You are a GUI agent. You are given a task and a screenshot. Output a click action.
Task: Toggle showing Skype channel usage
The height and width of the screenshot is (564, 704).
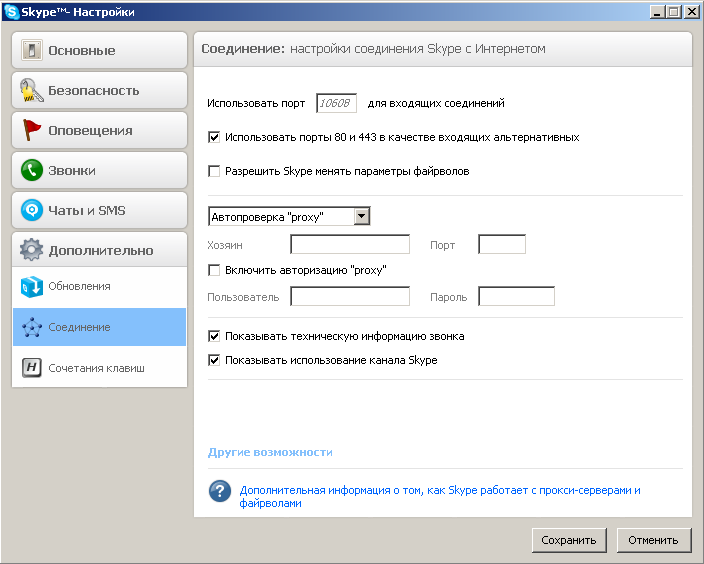[214, 360]
